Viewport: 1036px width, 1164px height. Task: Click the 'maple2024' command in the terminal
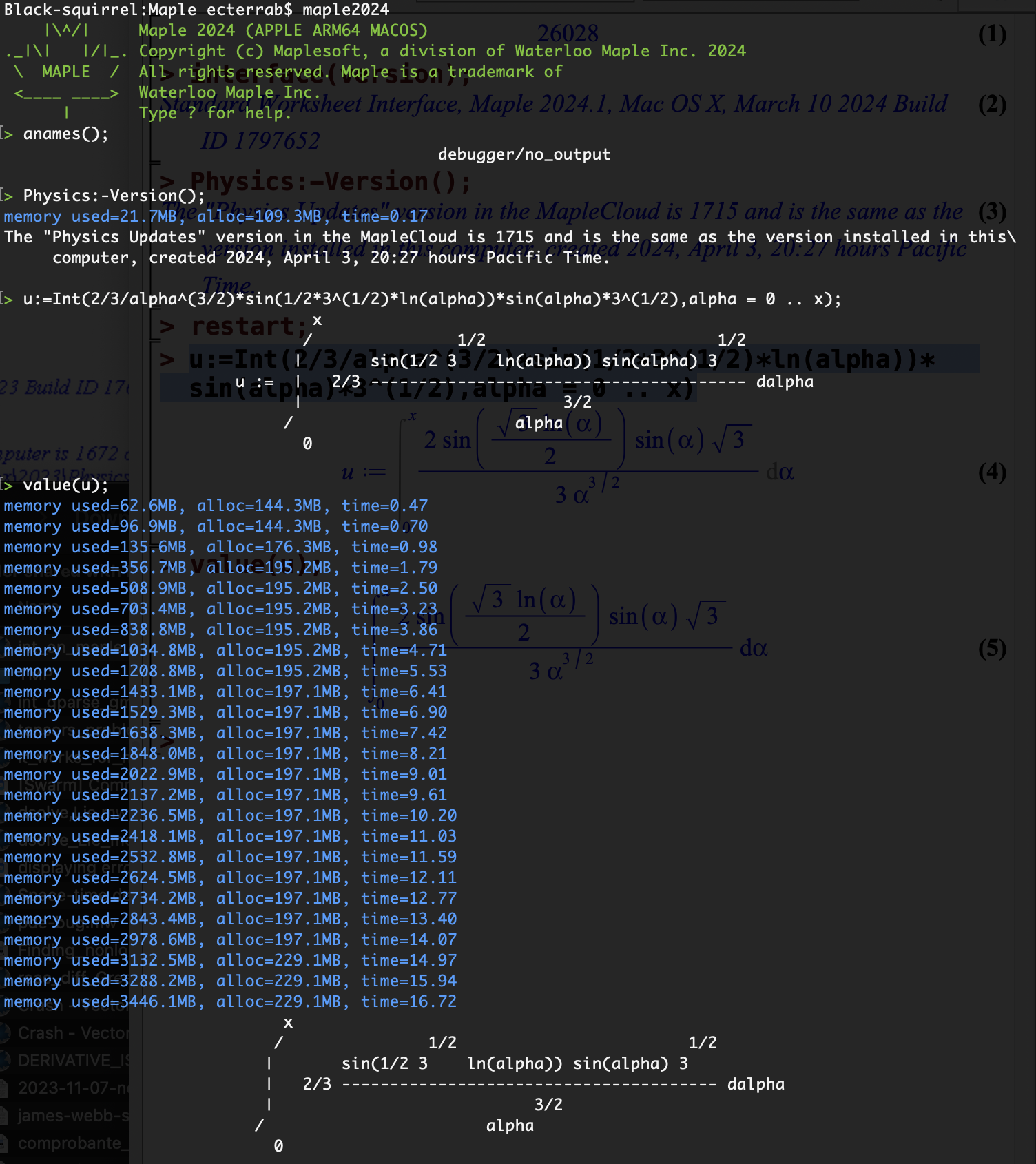pyautogui.click(x=346, y=10)
